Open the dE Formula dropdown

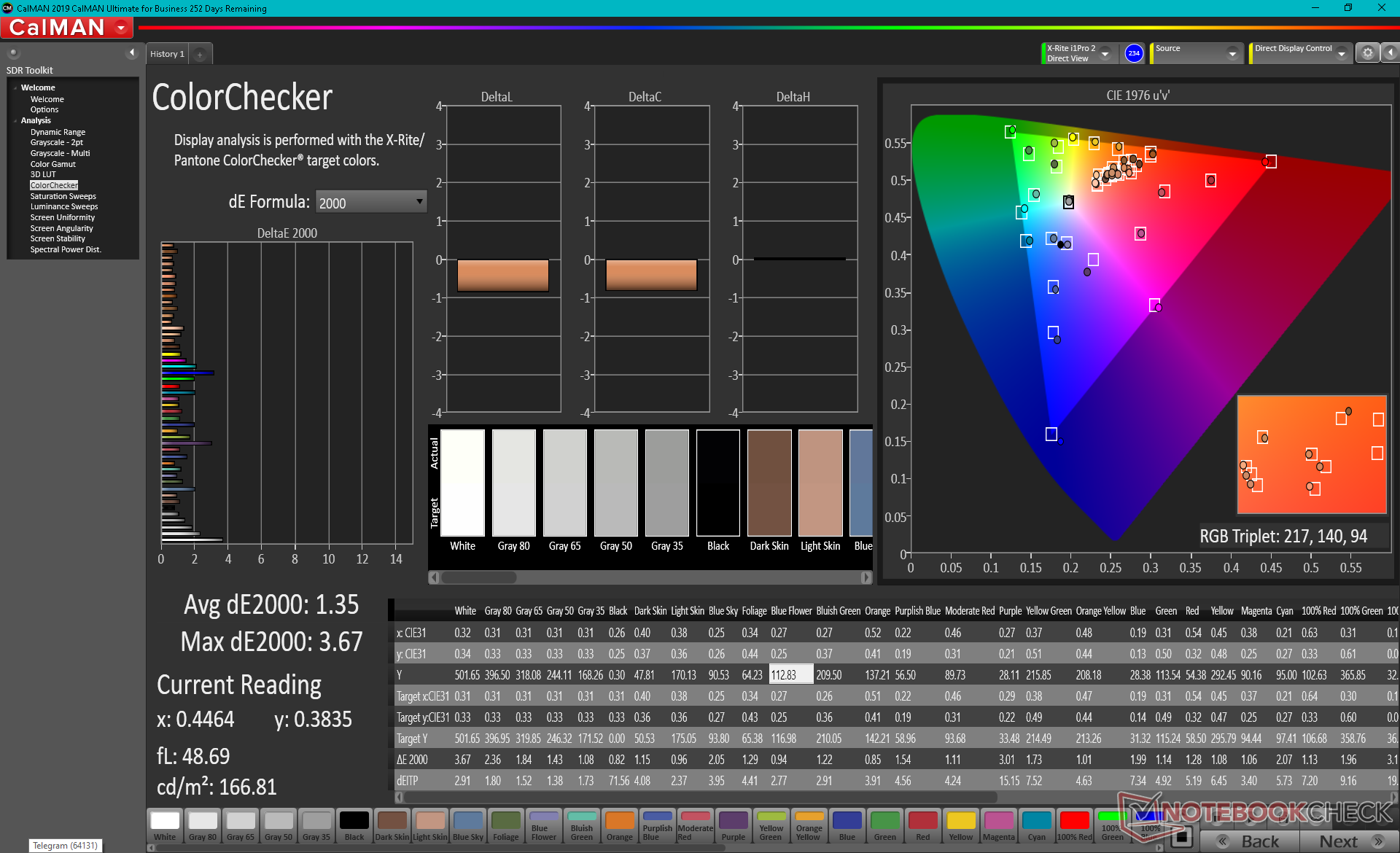370,202
